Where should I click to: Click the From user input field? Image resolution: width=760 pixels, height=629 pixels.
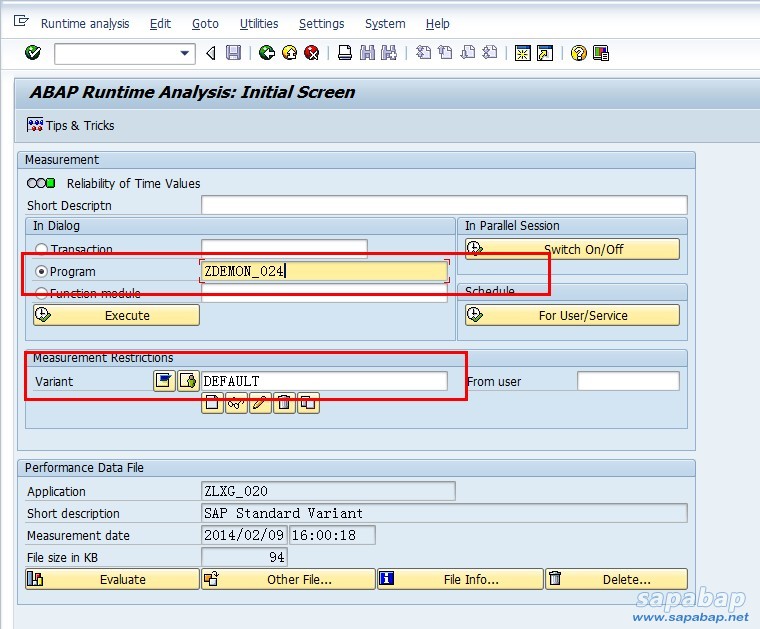click(628, 381)
